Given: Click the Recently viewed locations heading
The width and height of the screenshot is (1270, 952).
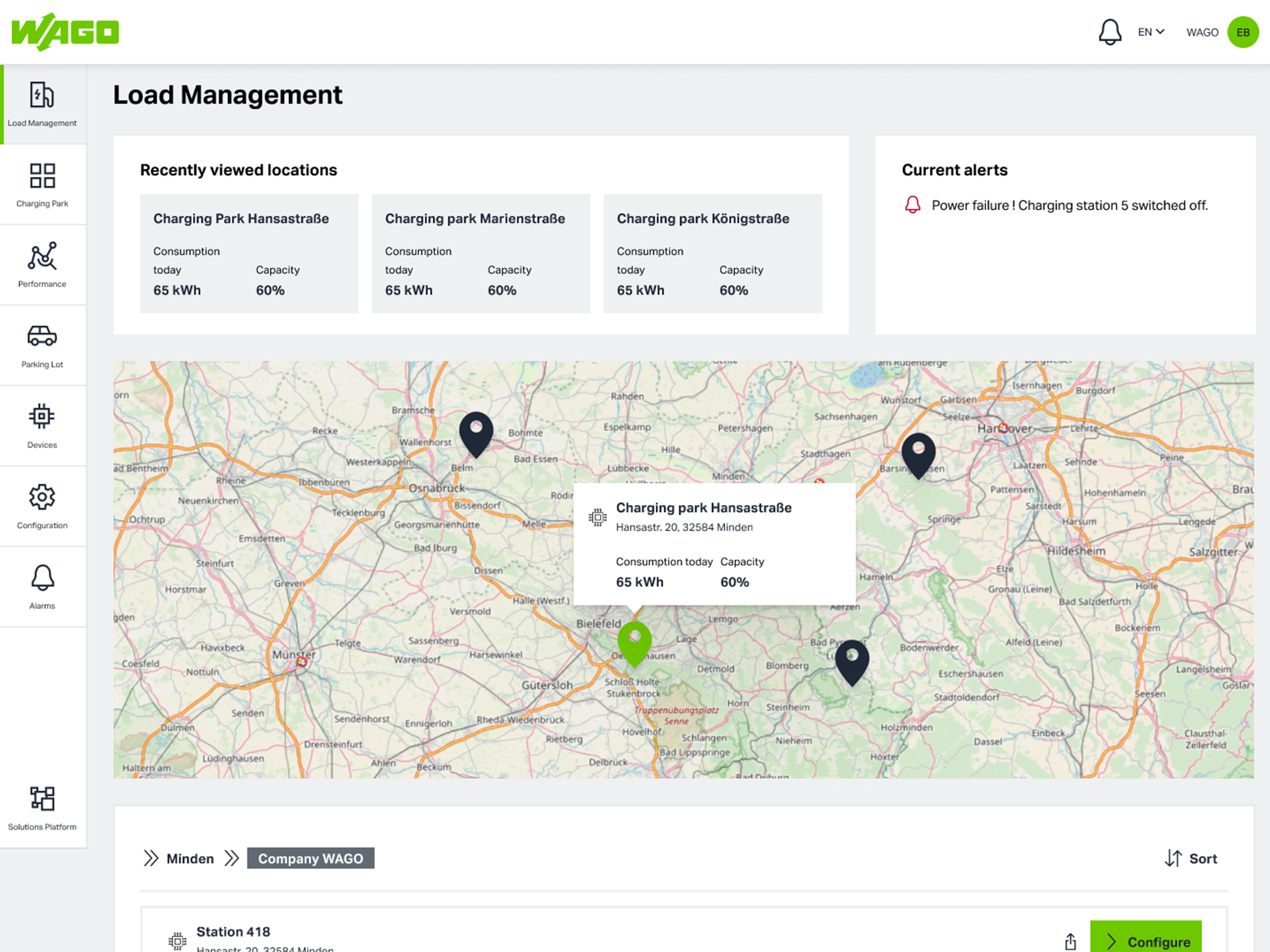Looking at the screenshot, I should pos(238,170).
